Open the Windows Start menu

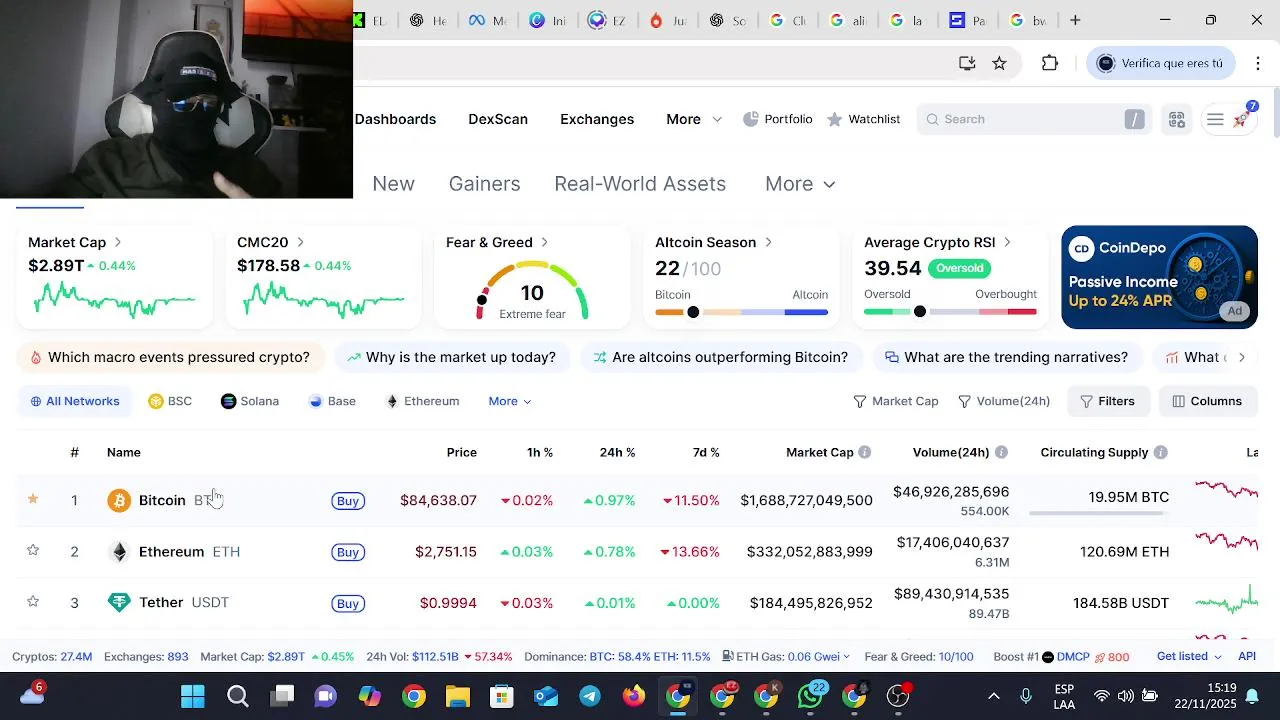(193, 696)
